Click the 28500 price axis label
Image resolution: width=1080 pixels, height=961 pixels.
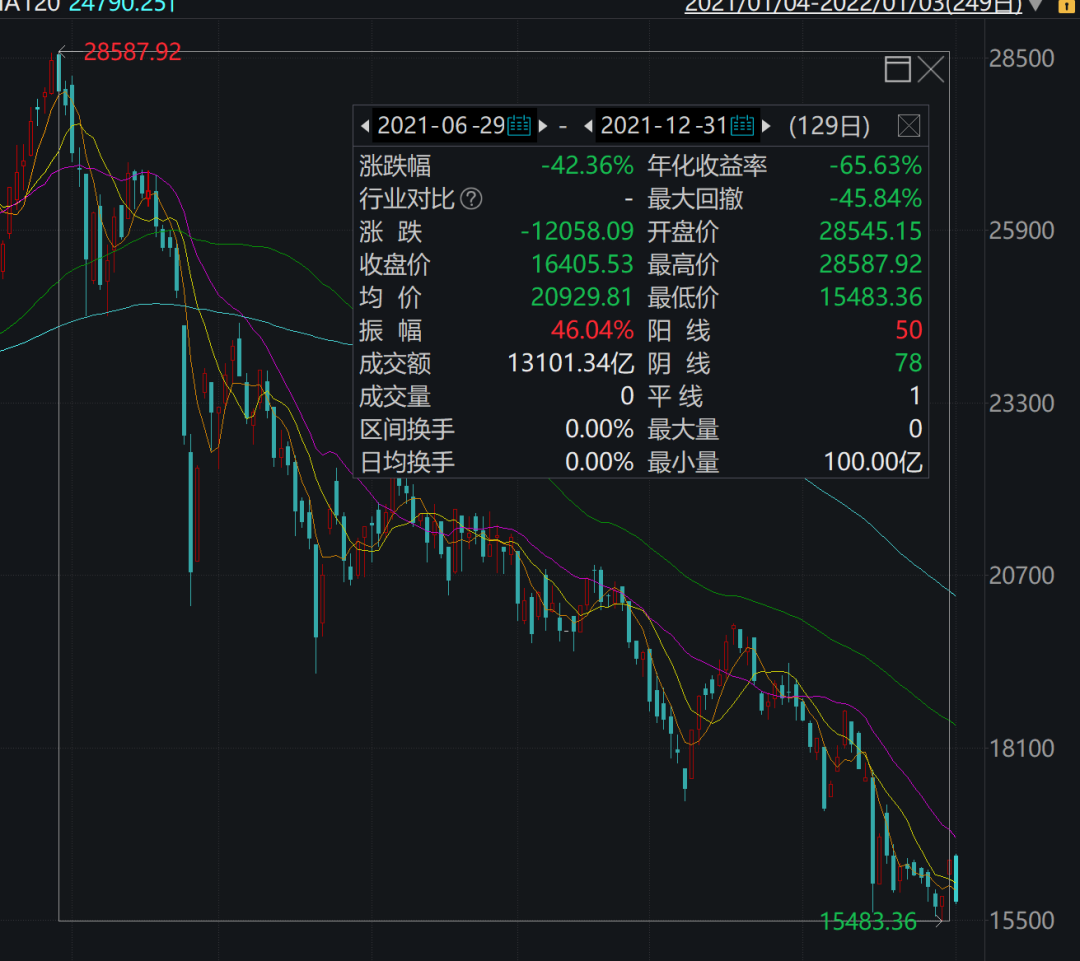coord(1021,59)
